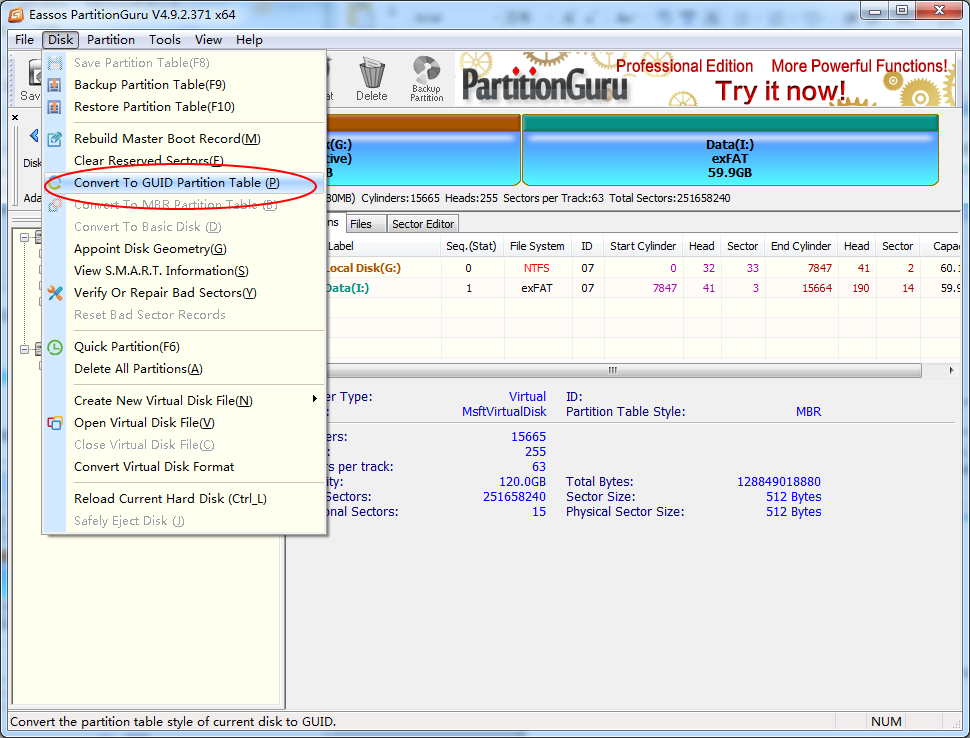Click the G: partition block in disk map
This screenshot has width=970, height=738.
coord(423,150)
